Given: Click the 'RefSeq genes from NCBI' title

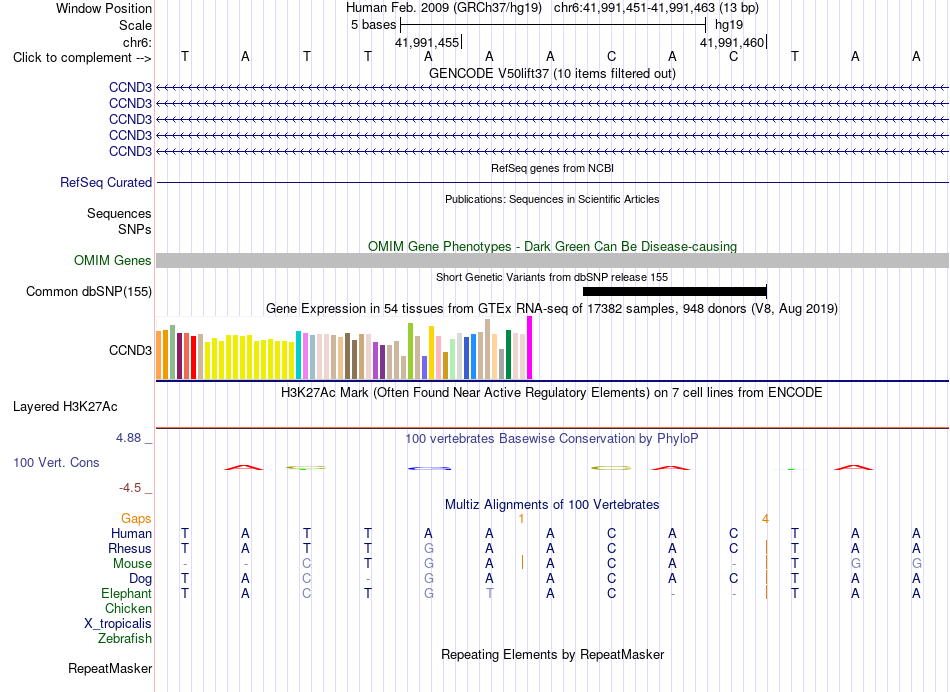Looking at the screenshot, I should click(x=553, y=168).
